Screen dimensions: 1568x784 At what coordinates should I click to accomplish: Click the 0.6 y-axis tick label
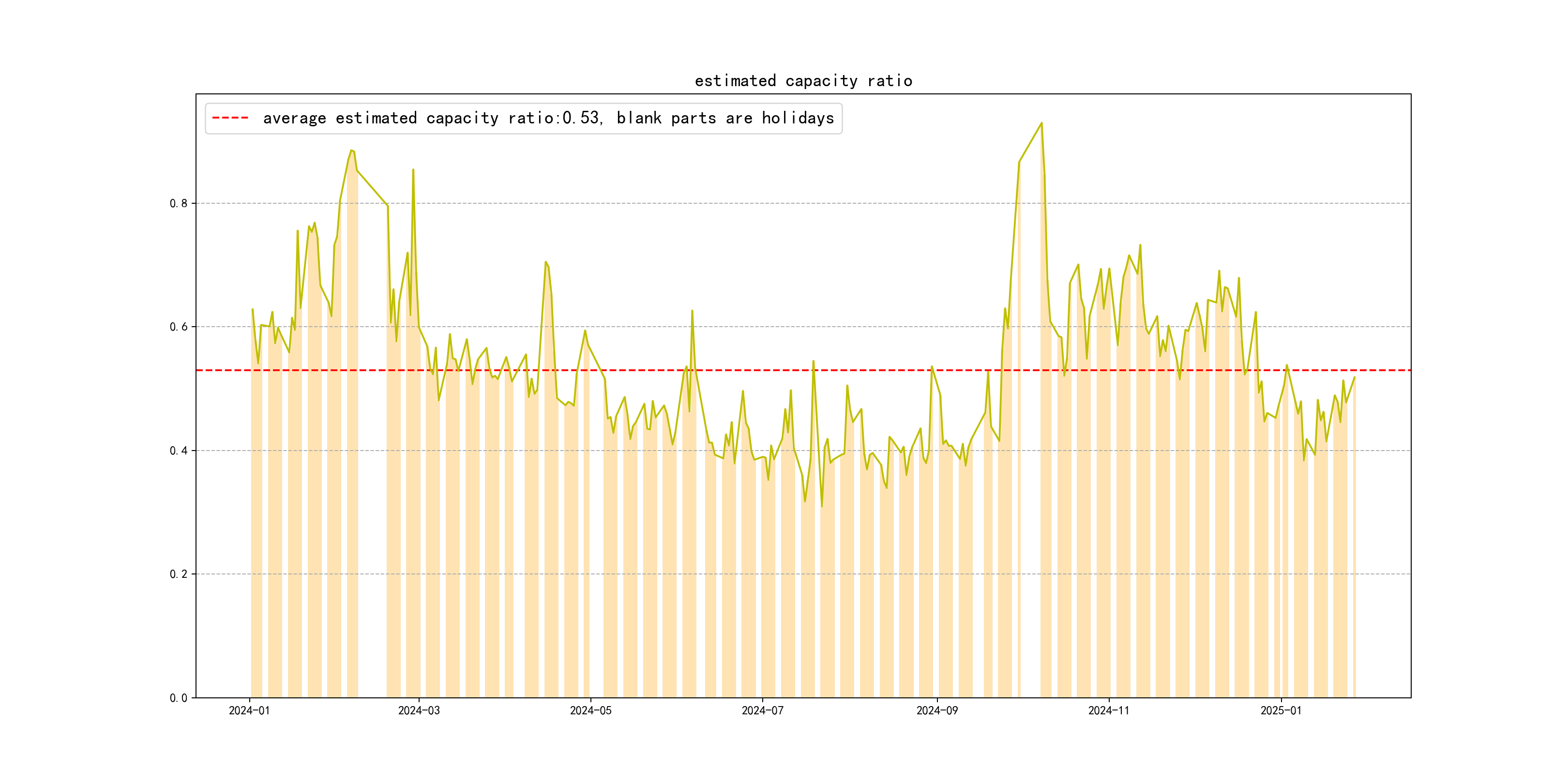tap(179, 327)
